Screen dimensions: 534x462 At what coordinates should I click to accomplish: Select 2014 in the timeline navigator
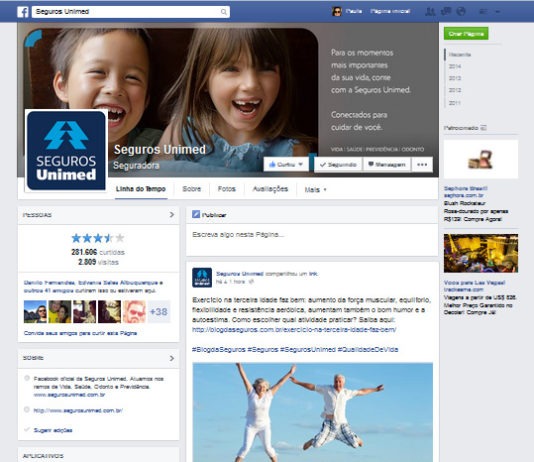tap(455, 66)
